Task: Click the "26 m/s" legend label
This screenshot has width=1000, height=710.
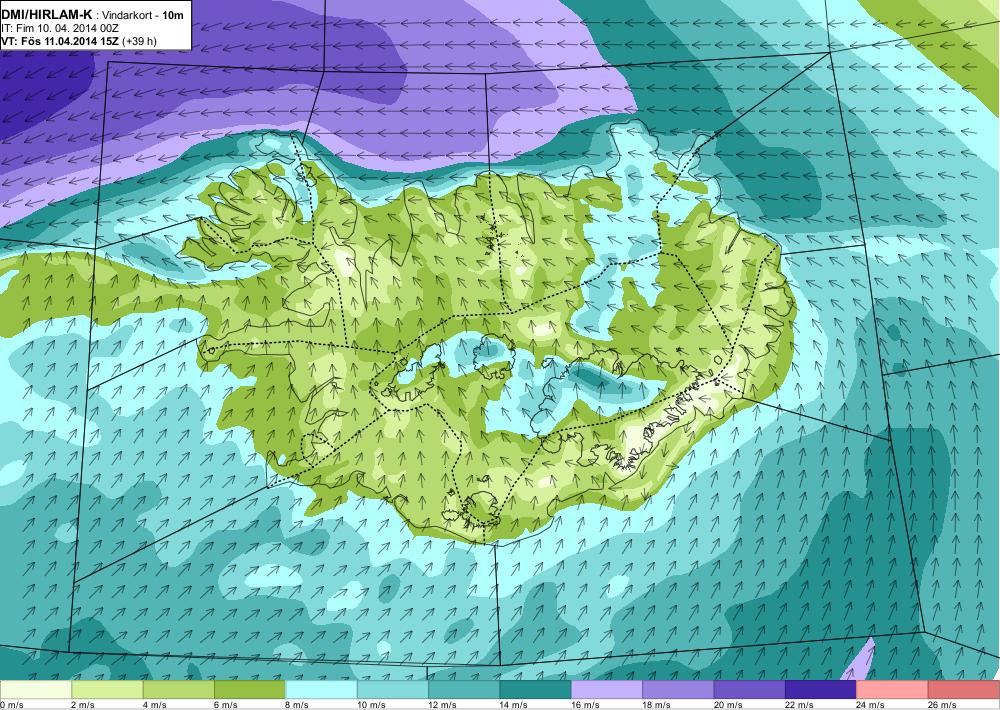Action: (x=943, y=705)
